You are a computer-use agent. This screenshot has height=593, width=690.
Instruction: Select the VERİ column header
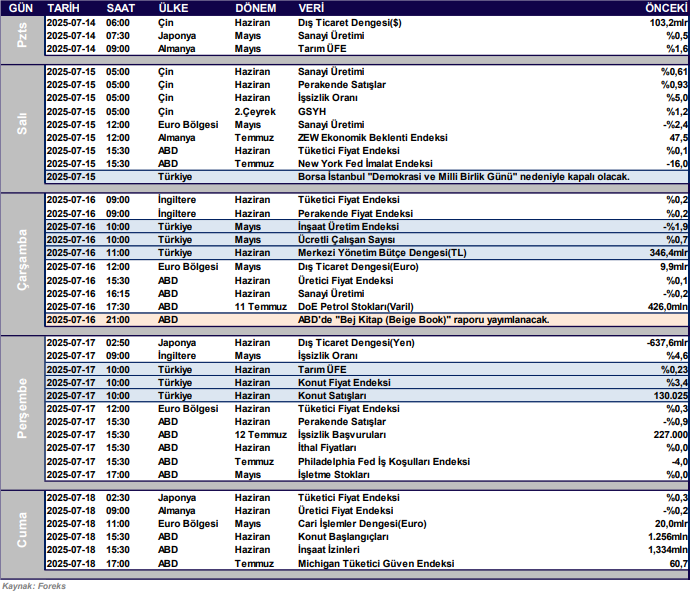(313, 7)
